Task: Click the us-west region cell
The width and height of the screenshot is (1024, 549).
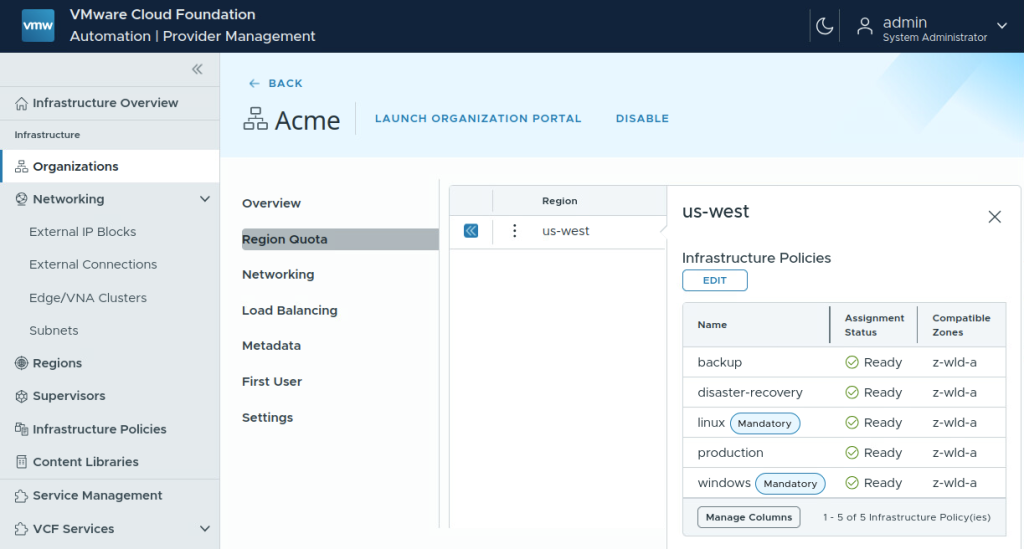Action: click(x=566, y=230)
